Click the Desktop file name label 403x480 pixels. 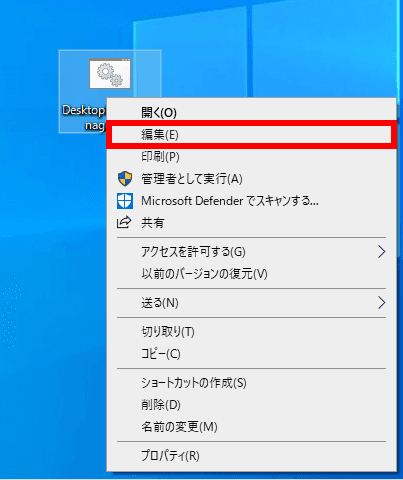pos(84,118)
